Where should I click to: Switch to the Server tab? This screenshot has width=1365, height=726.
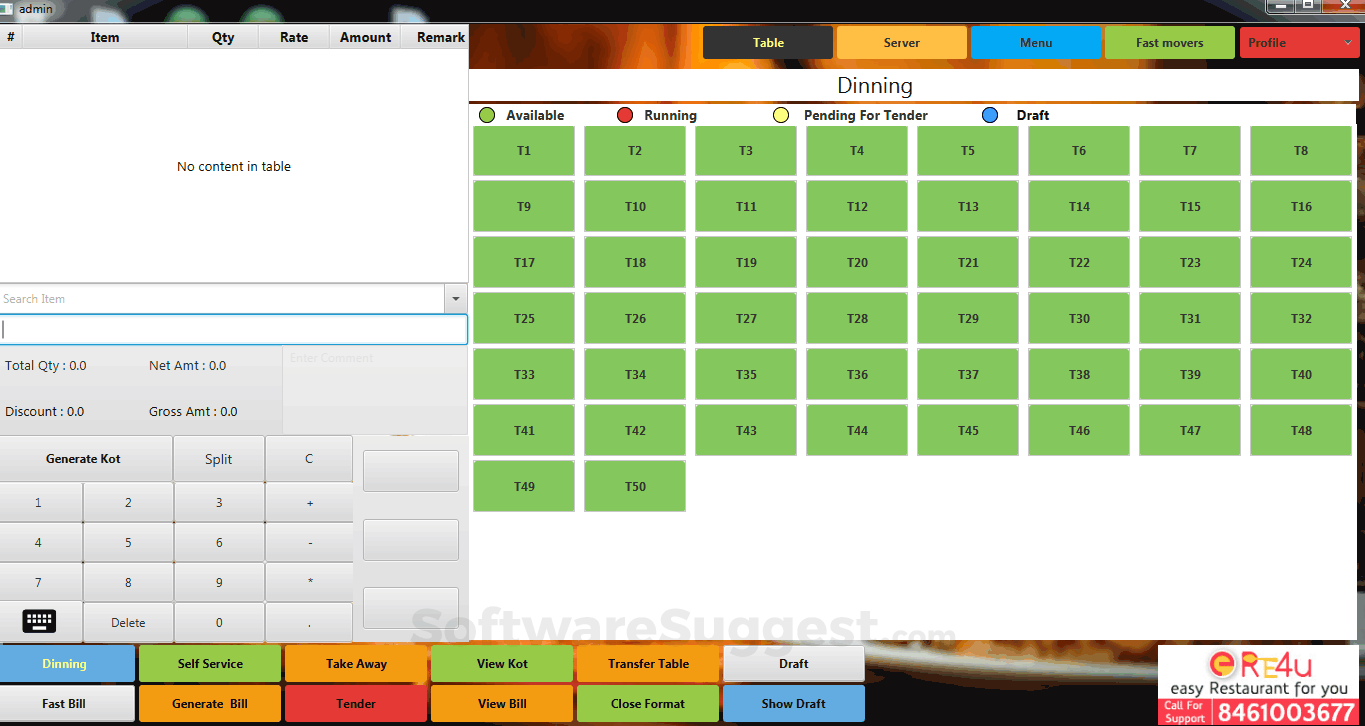click(x=900, y=42)
